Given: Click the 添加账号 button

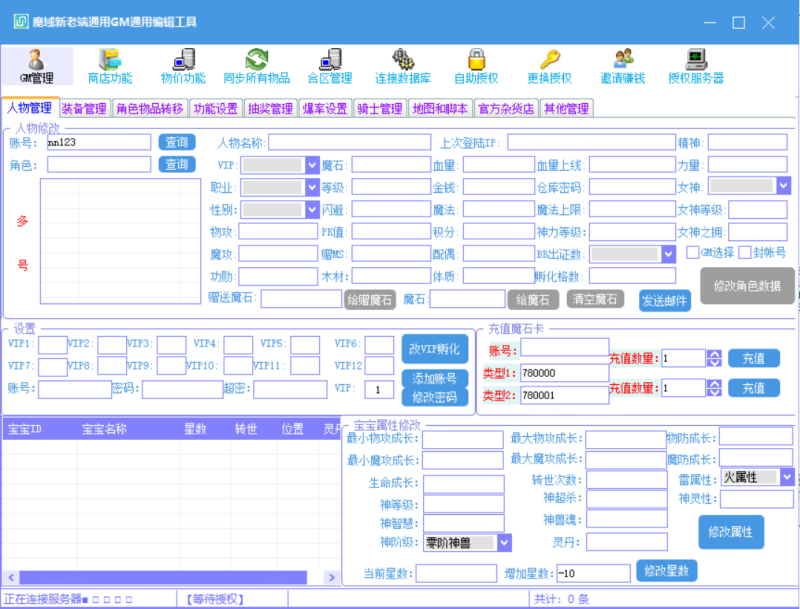Looking at the screenshot, I should pyautogui.click(x=435, y=378).
